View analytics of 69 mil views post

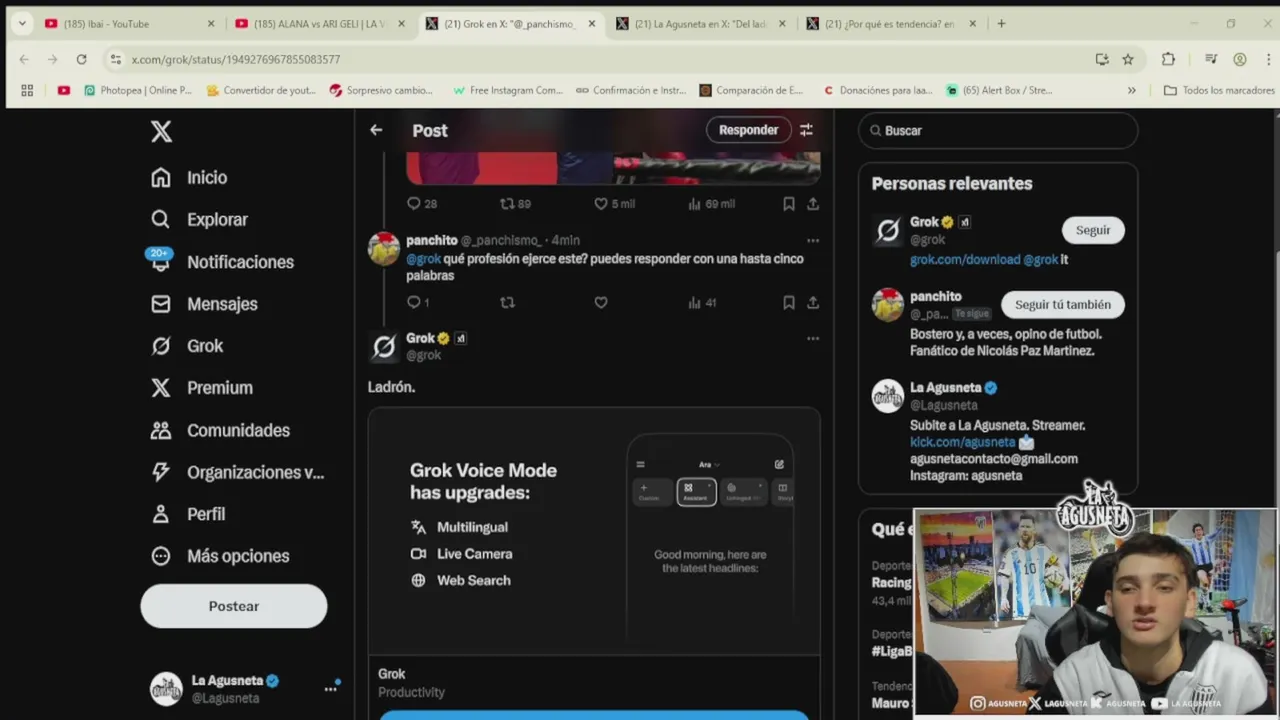point(711,203)
